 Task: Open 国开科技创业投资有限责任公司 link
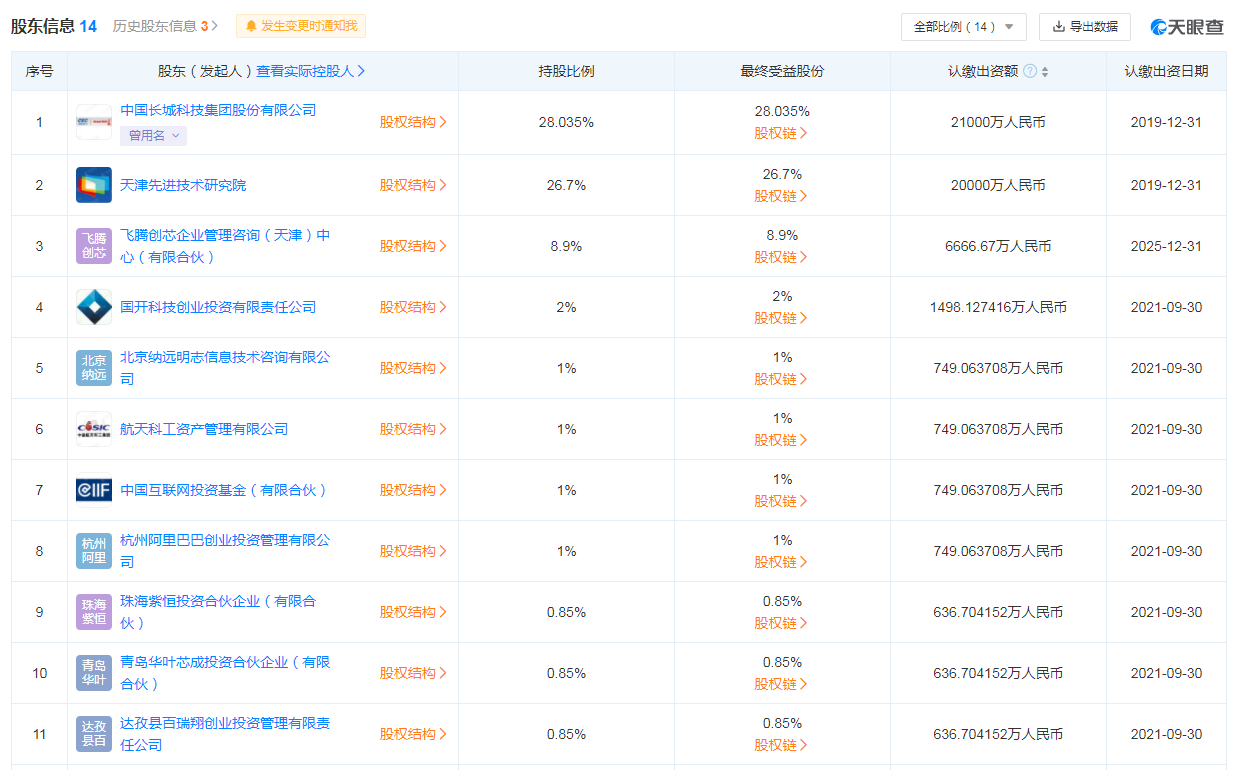218,307
